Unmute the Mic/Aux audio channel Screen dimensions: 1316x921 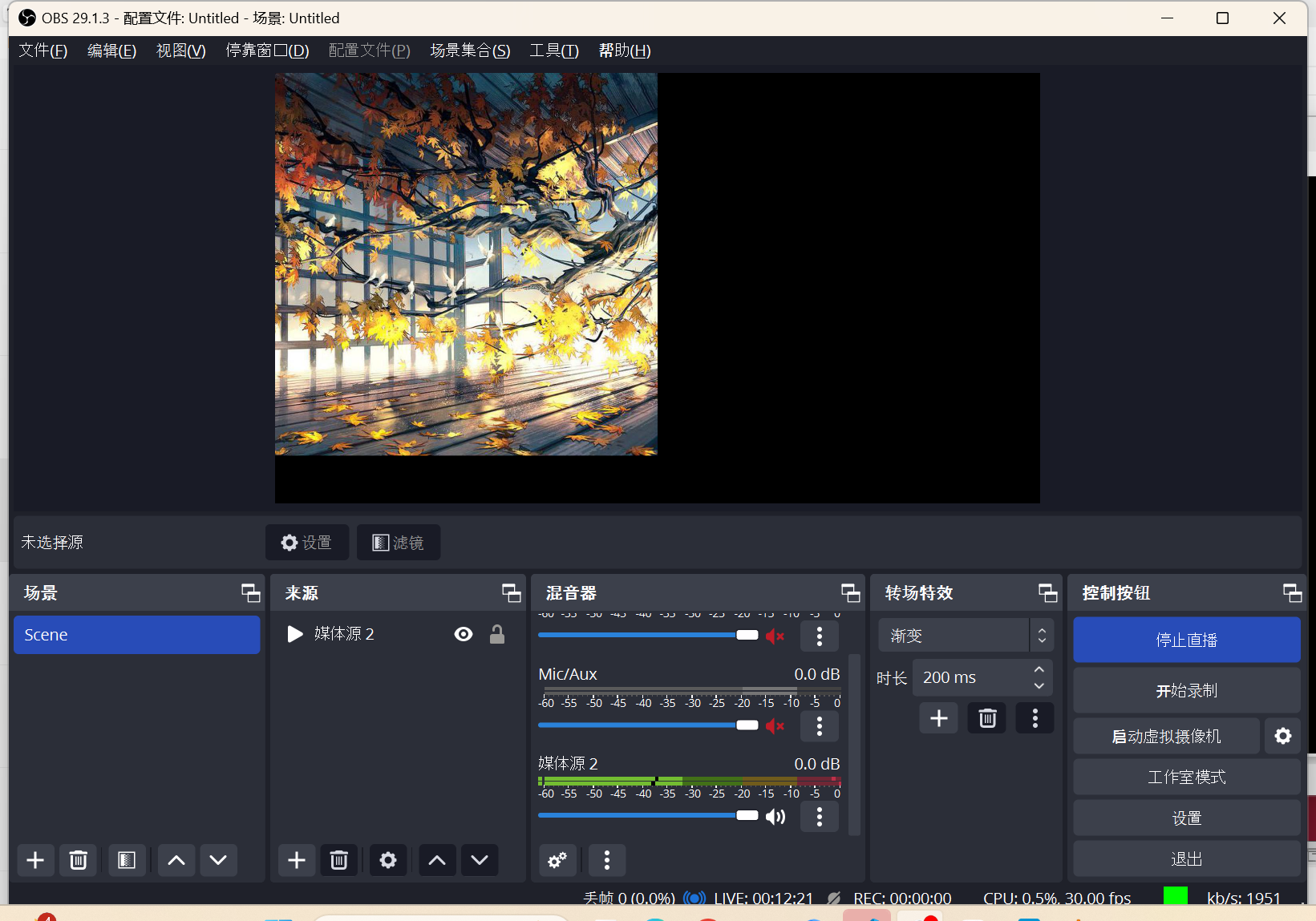coord(775,725)
